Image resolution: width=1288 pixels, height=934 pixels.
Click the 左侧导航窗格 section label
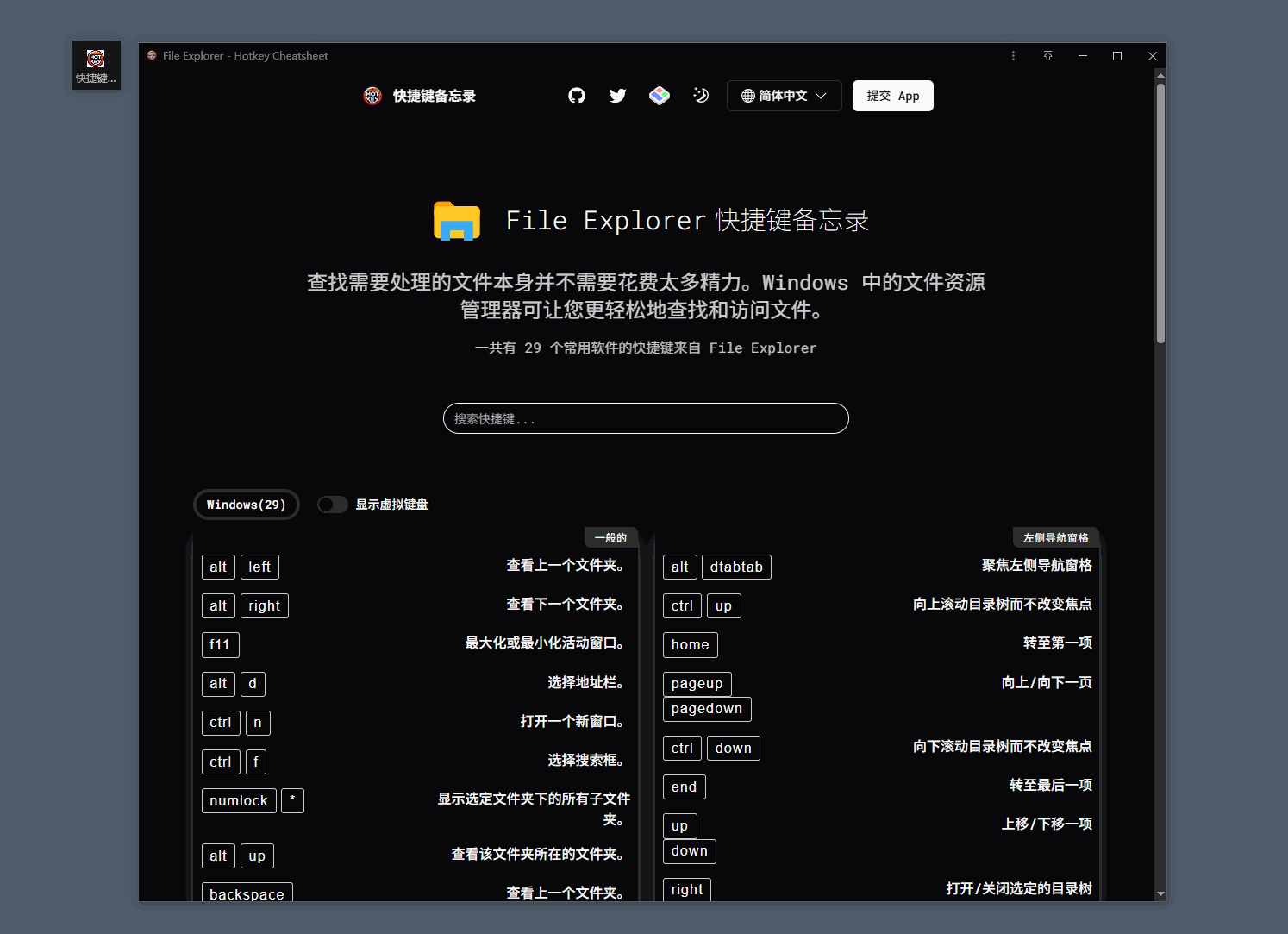(1056, 537)
